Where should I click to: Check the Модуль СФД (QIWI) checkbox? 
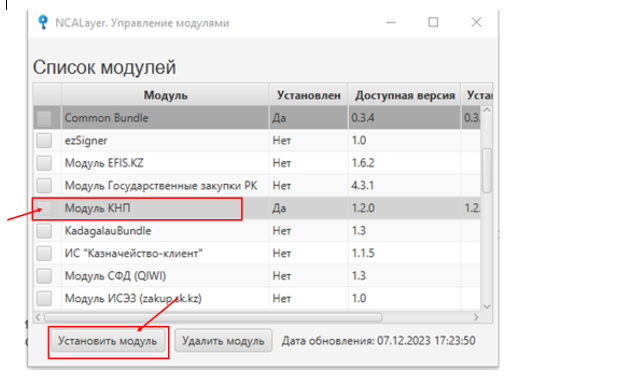click(44, 276)
